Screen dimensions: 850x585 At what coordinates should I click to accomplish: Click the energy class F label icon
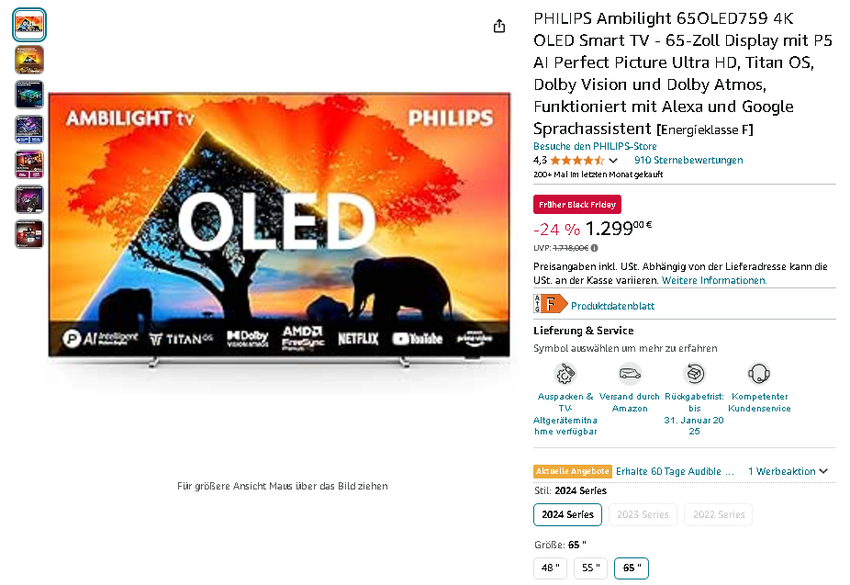pos(550,305)
